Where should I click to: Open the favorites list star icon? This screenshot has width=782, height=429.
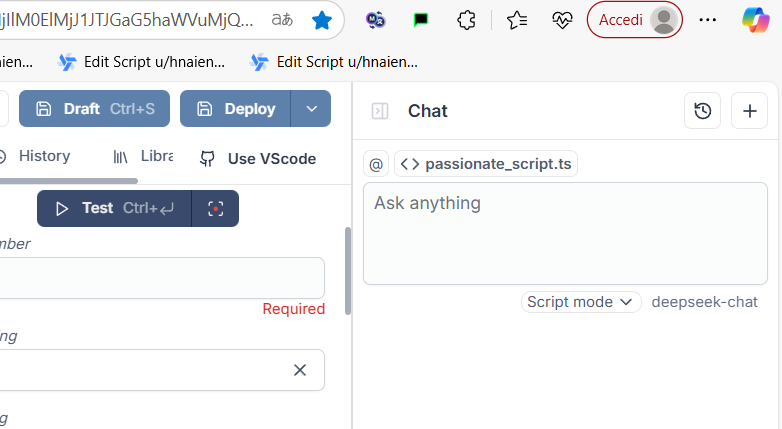(x=517, y=20)
